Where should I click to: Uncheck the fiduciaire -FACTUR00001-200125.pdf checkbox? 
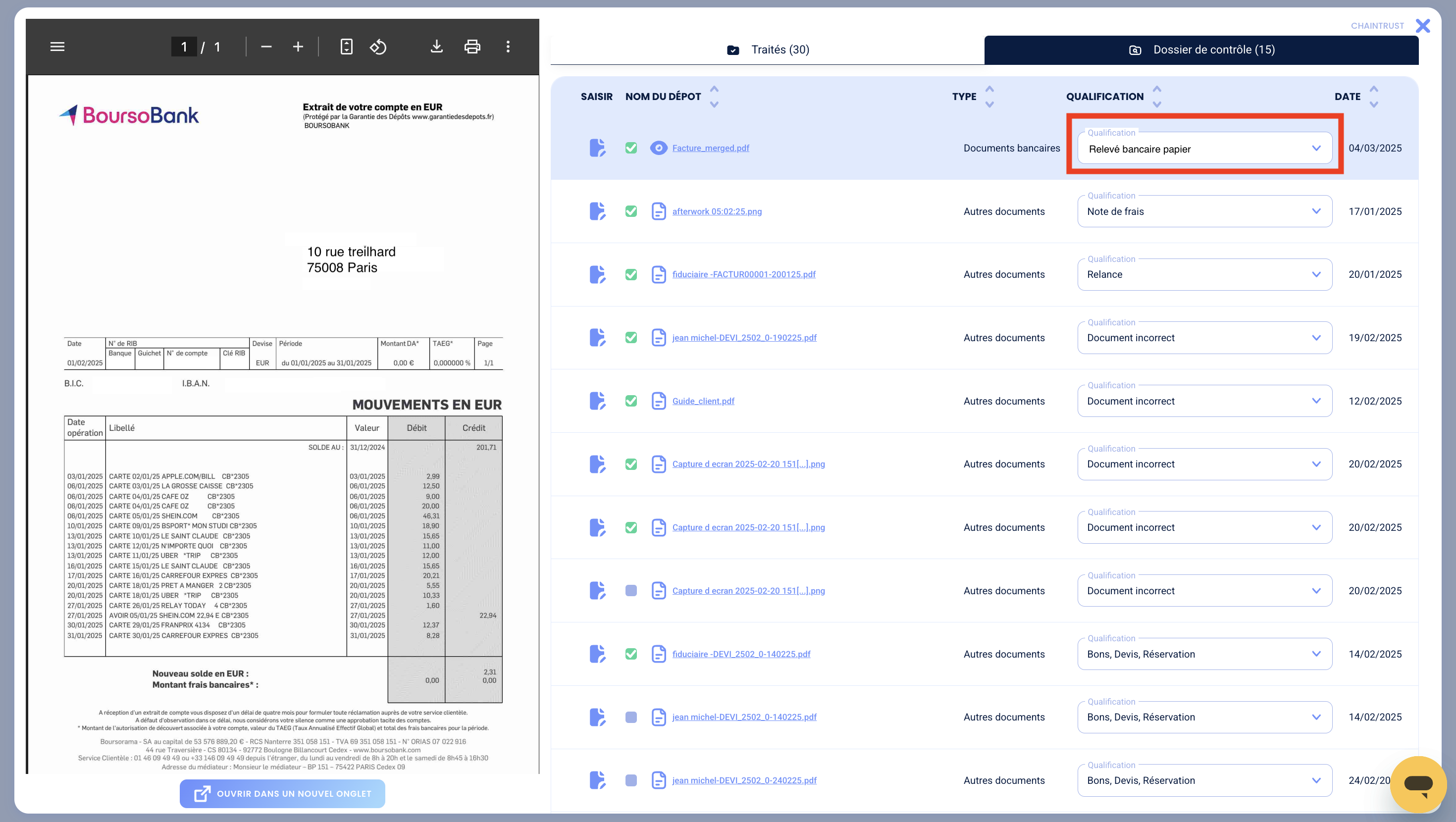coord(631,275)
